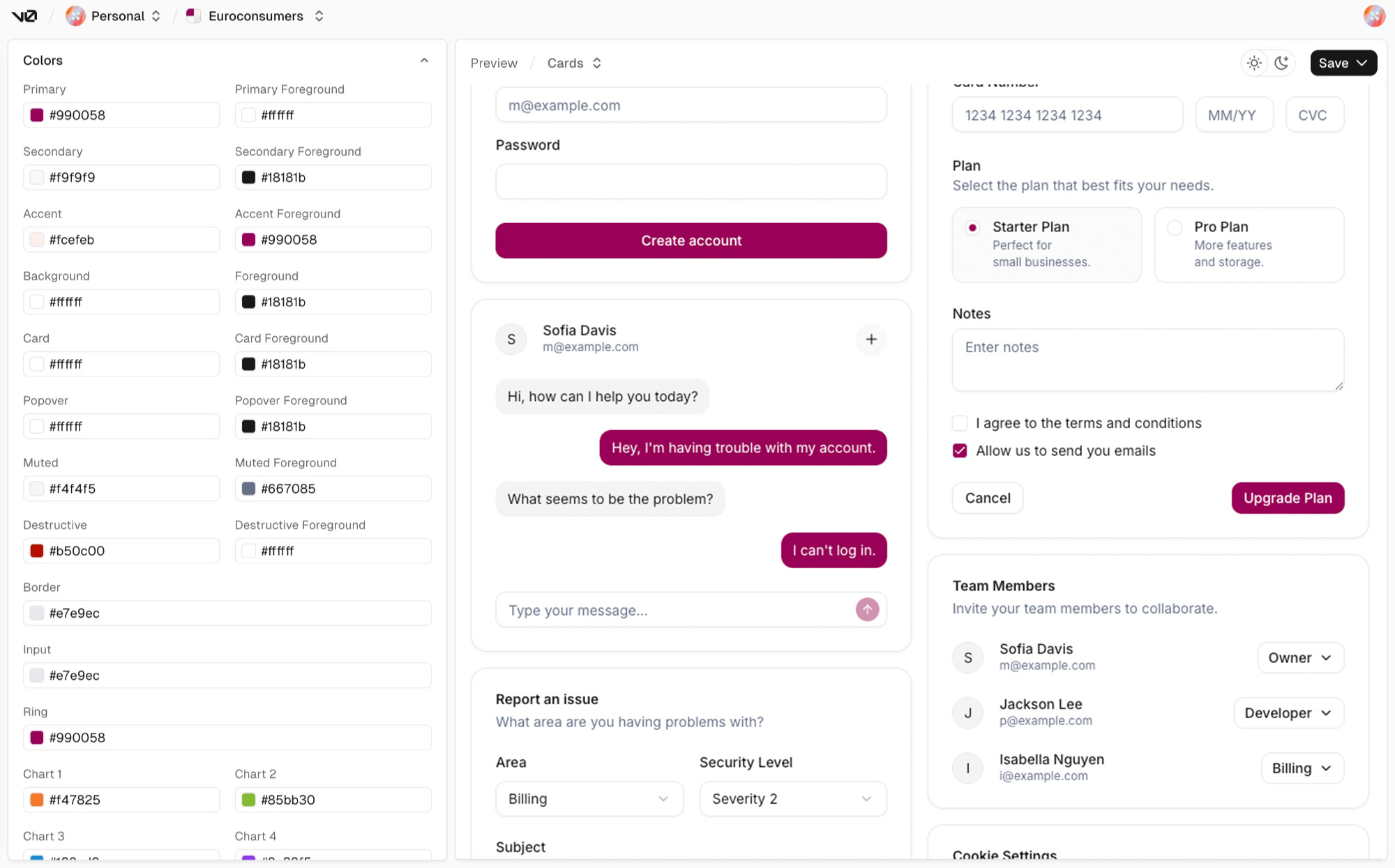Click the v0 logo icon

point(24,16)
